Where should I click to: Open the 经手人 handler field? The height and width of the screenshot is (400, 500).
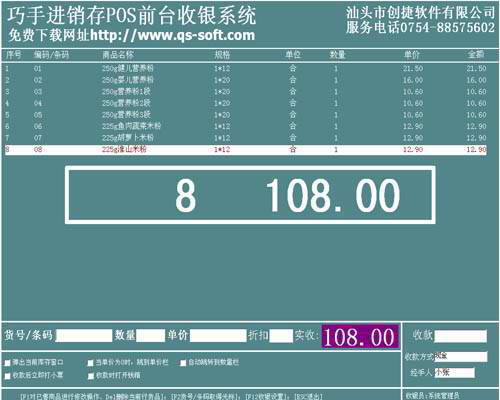click(x=454, y=372)
